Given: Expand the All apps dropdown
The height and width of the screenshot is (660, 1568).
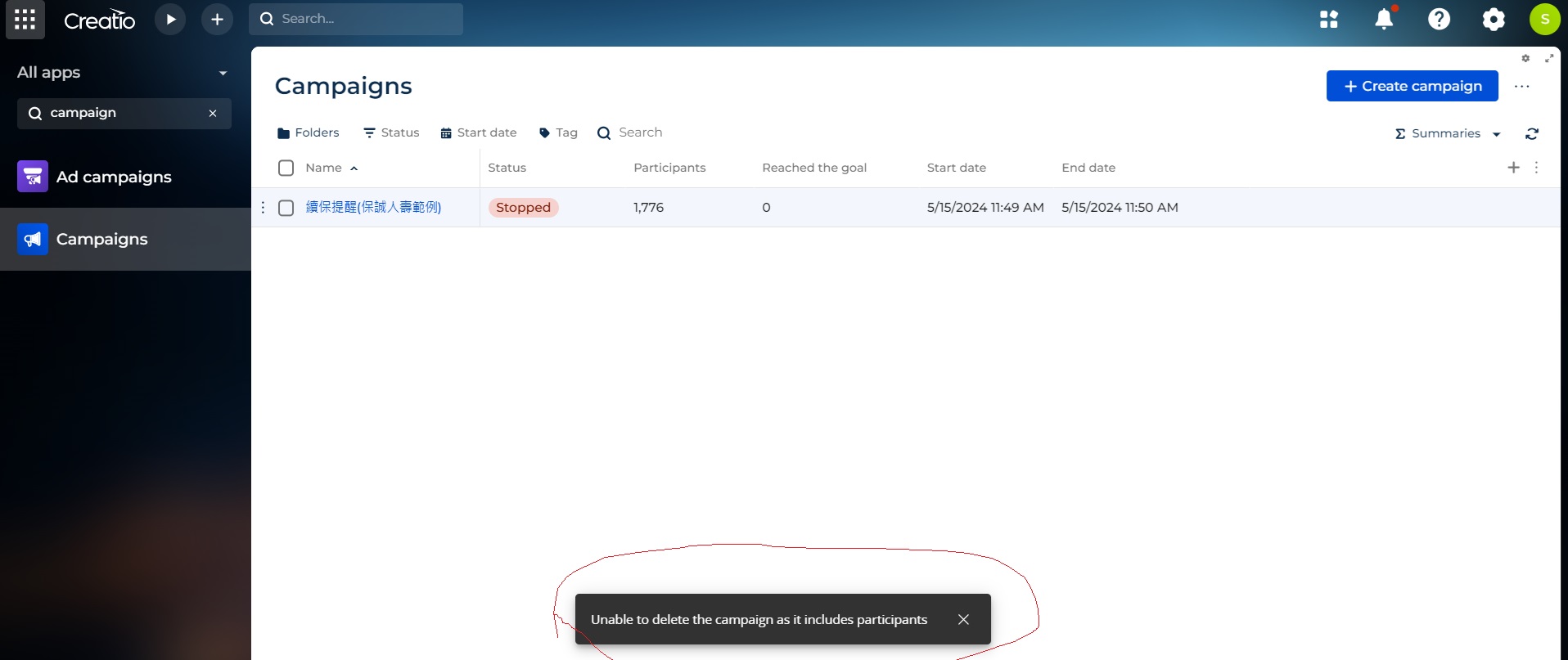Looking at the screenshot, I should coord(223,73).
